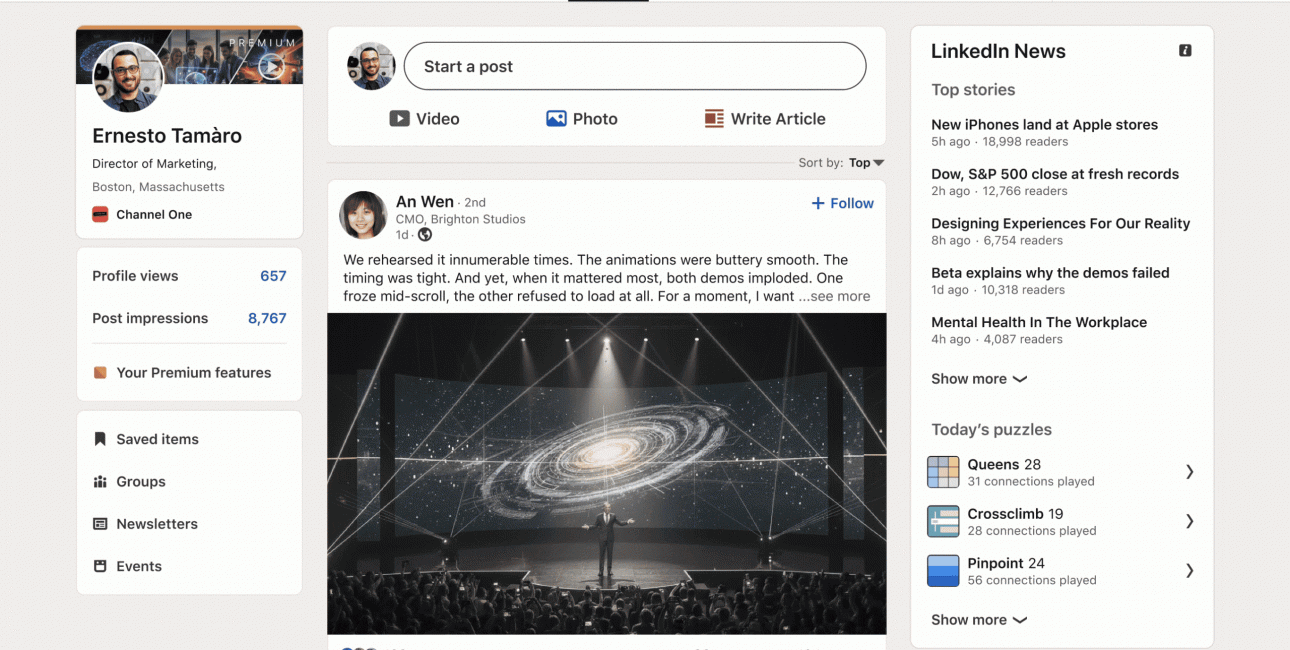The height and width of the screenshot is (650, 1290).
Task: Open Saved items bookmark icon
Action: (100, 439)
